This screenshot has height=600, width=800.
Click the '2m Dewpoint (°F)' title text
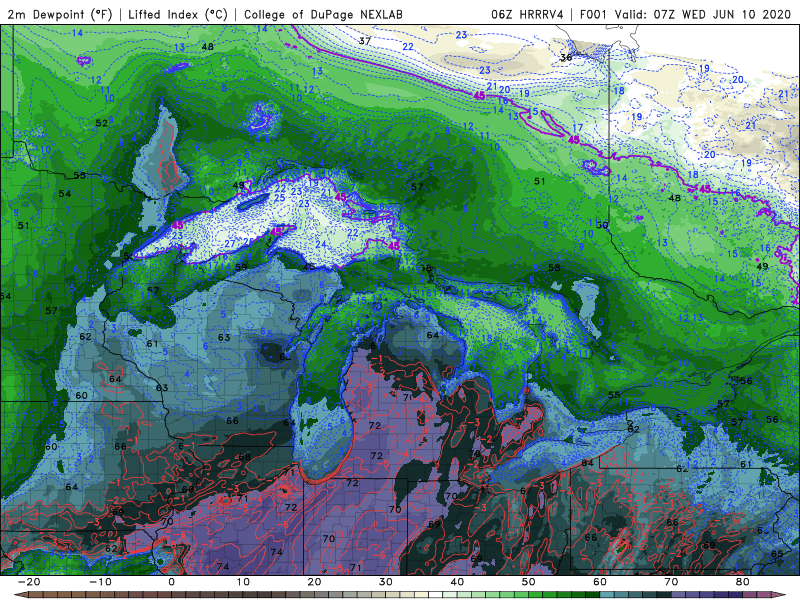(60, 14)
